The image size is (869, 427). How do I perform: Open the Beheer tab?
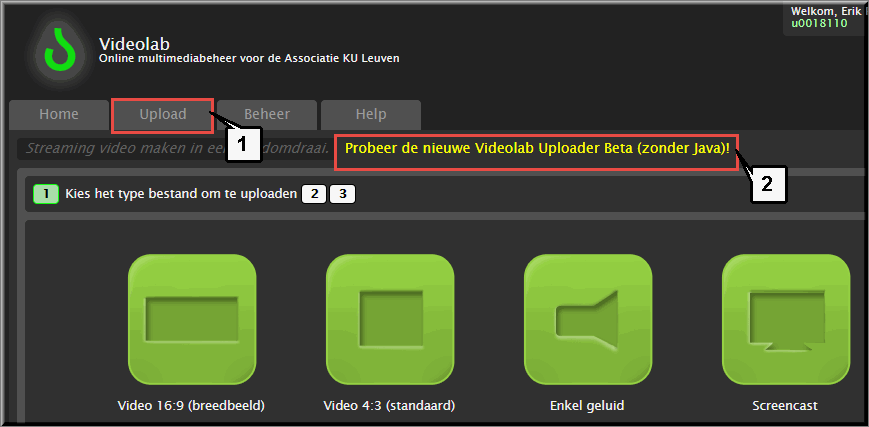coord(267,115)
